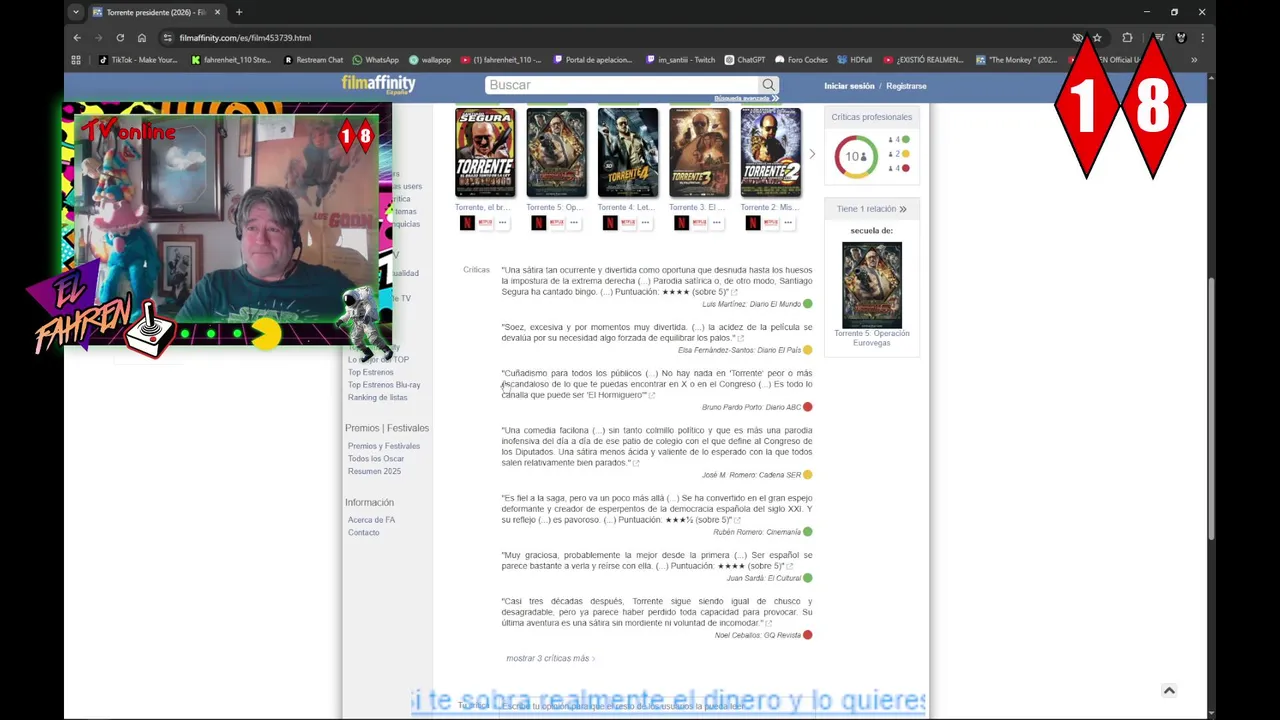Open Contacto link

(x=364, y=533)
